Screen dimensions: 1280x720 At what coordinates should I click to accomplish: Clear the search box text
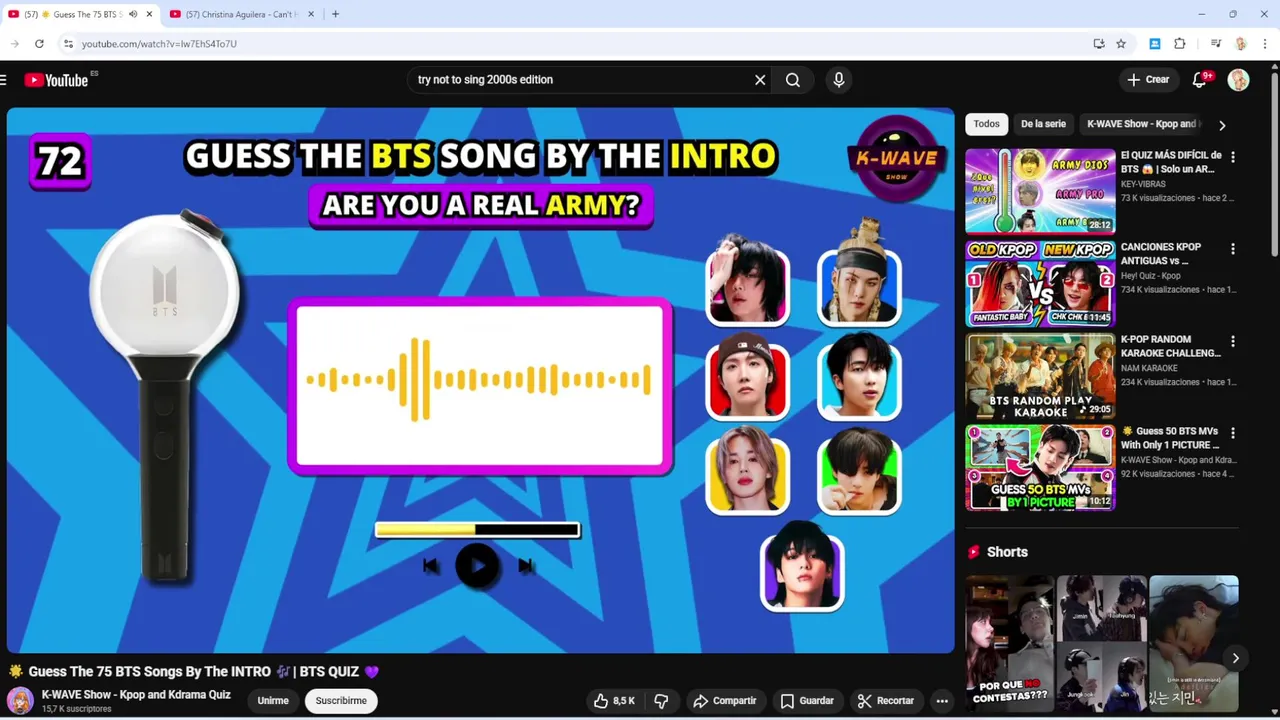pos(760,80)
